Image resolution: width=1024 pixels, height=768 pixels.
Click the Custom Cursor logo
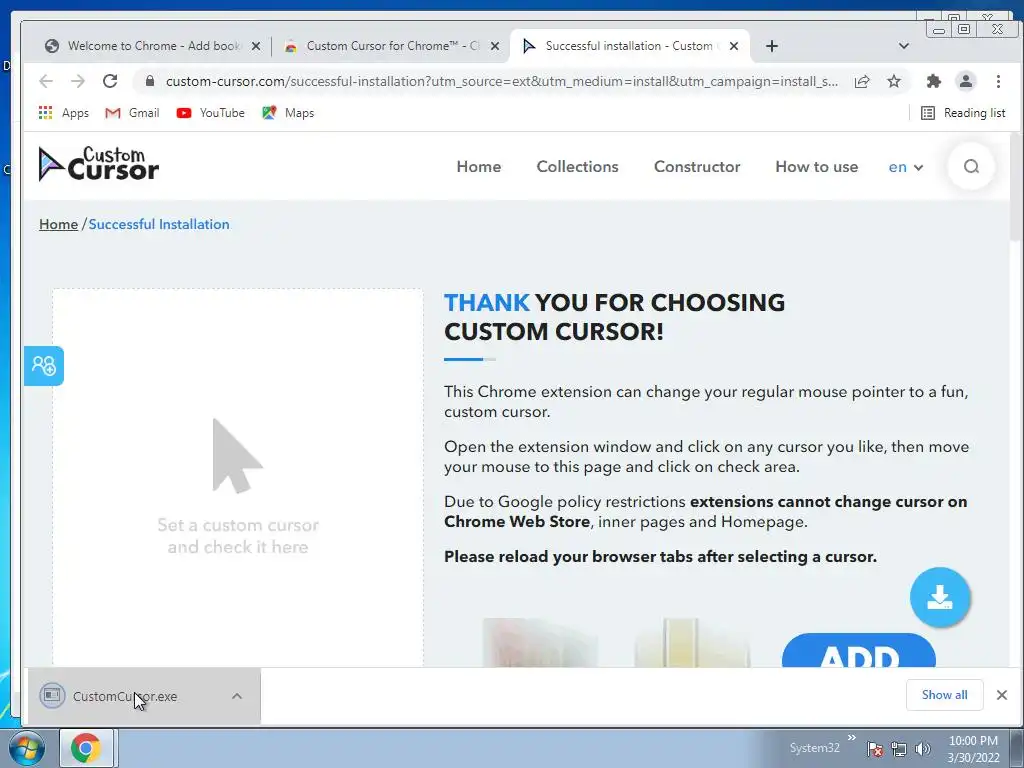pos(99,164)
